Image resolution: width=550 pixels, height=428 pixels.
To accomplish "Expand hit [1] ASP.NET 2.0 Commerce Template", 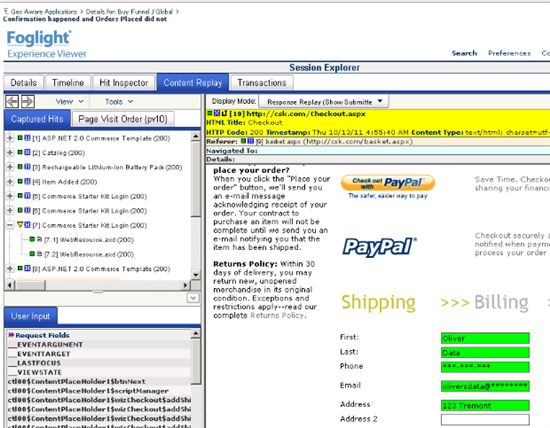I will click(10, 138).
